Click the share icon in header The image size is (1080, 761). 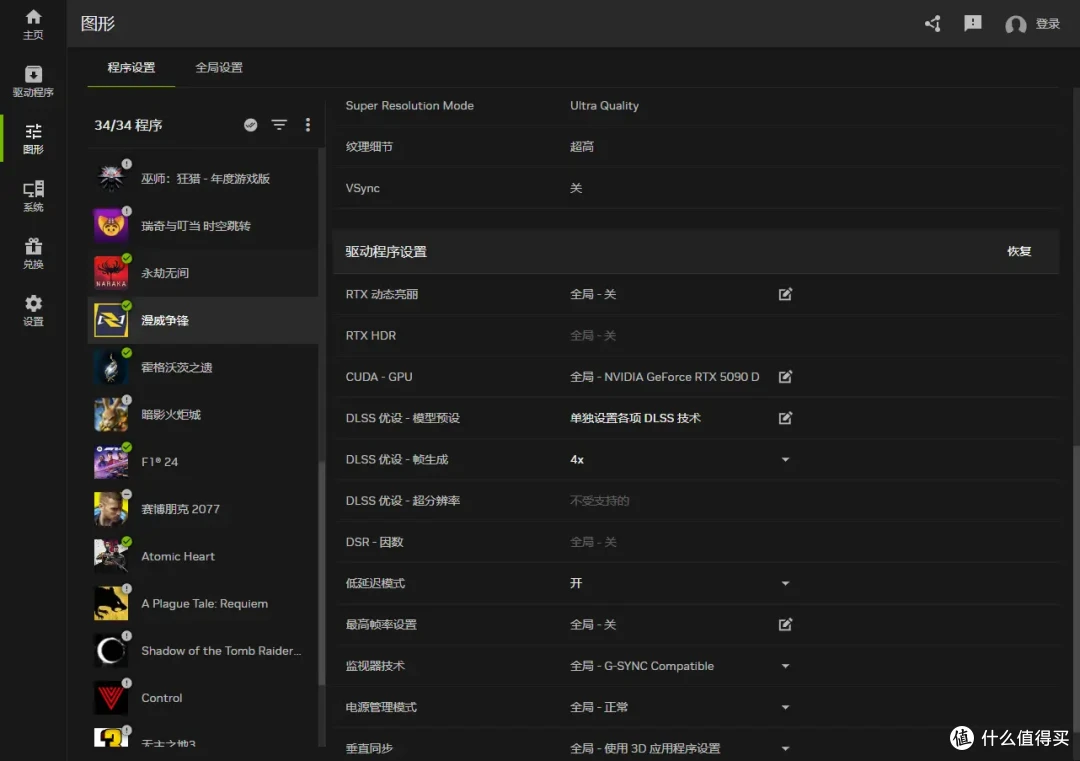[x=933, y=24]
